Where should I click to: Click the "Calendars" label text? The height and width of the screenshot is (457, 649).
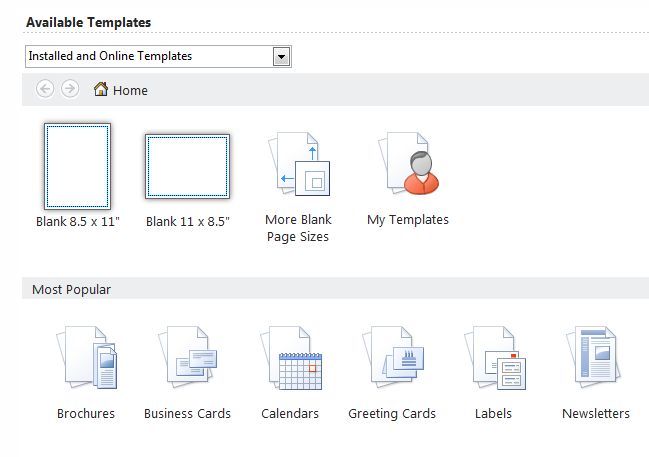(290, 413)
